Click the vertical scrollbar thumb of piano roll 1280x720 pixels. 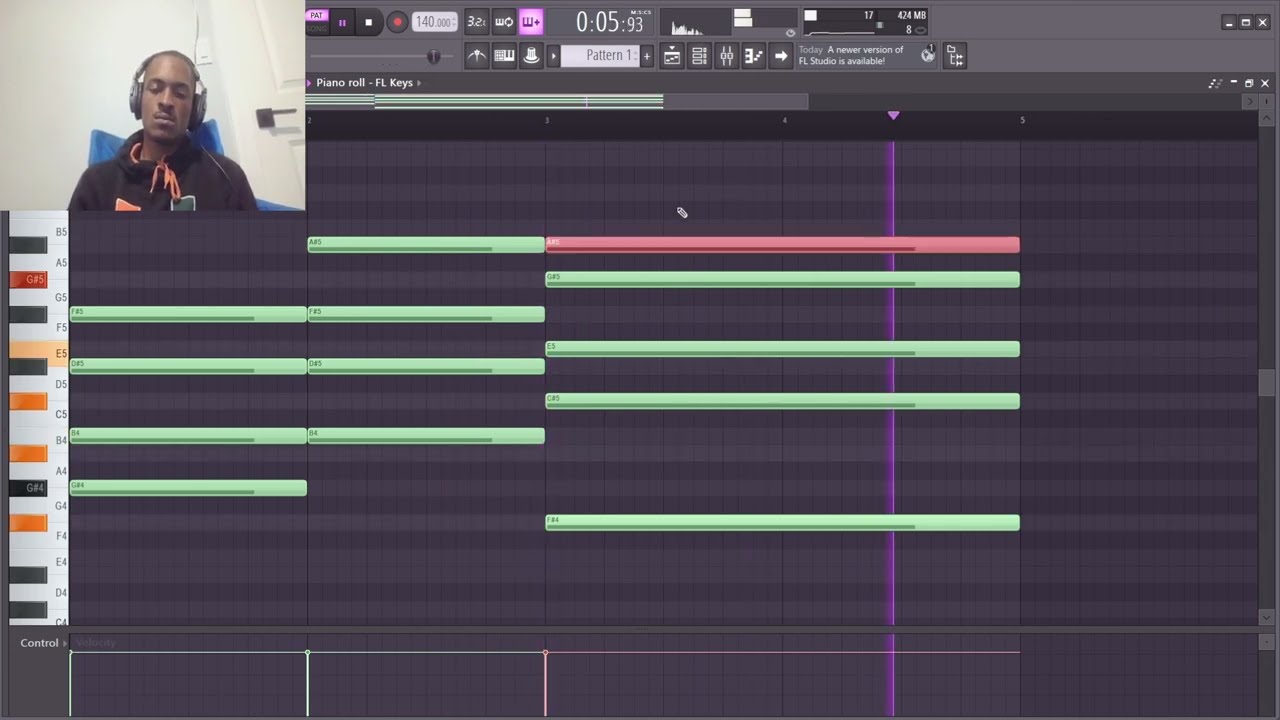pos(1267,383)
